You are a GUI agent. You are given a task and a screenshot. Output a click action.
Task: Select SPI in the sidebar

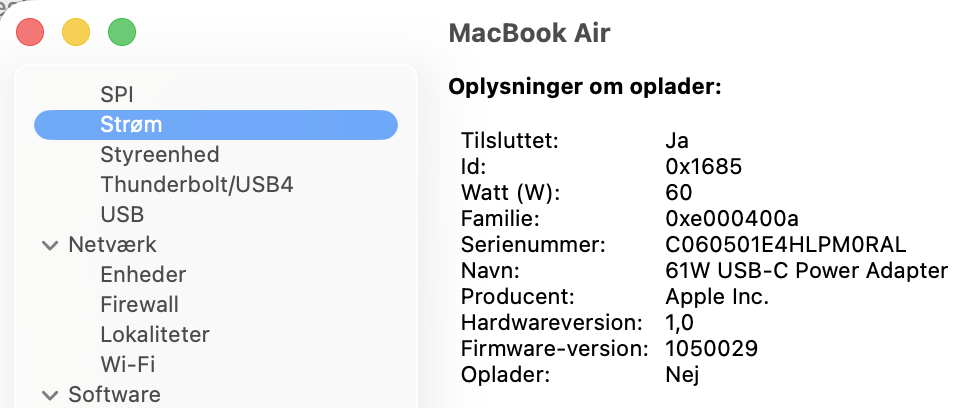click(117, 94)
